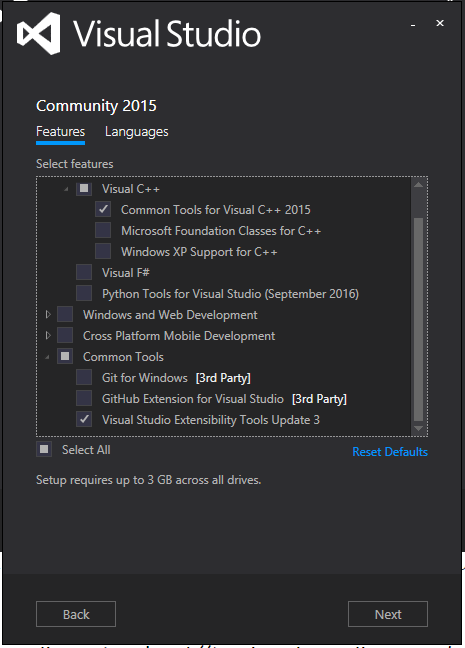The height and width of the screenshot is (648, 465).
Task: Click the Back button
Action: (76, 614)
